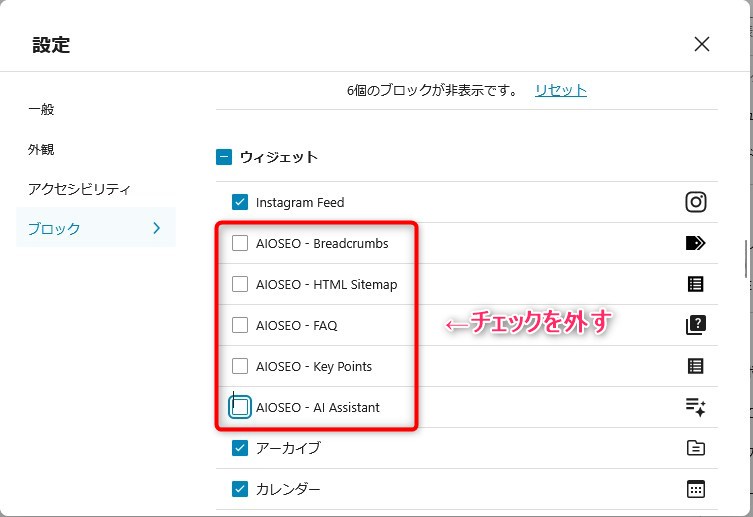Image resolution: width=753 pixels, height=517 pixels.
Task: Click the AIOSEO - Breadcrumbs label
Action: click(322, 243)
